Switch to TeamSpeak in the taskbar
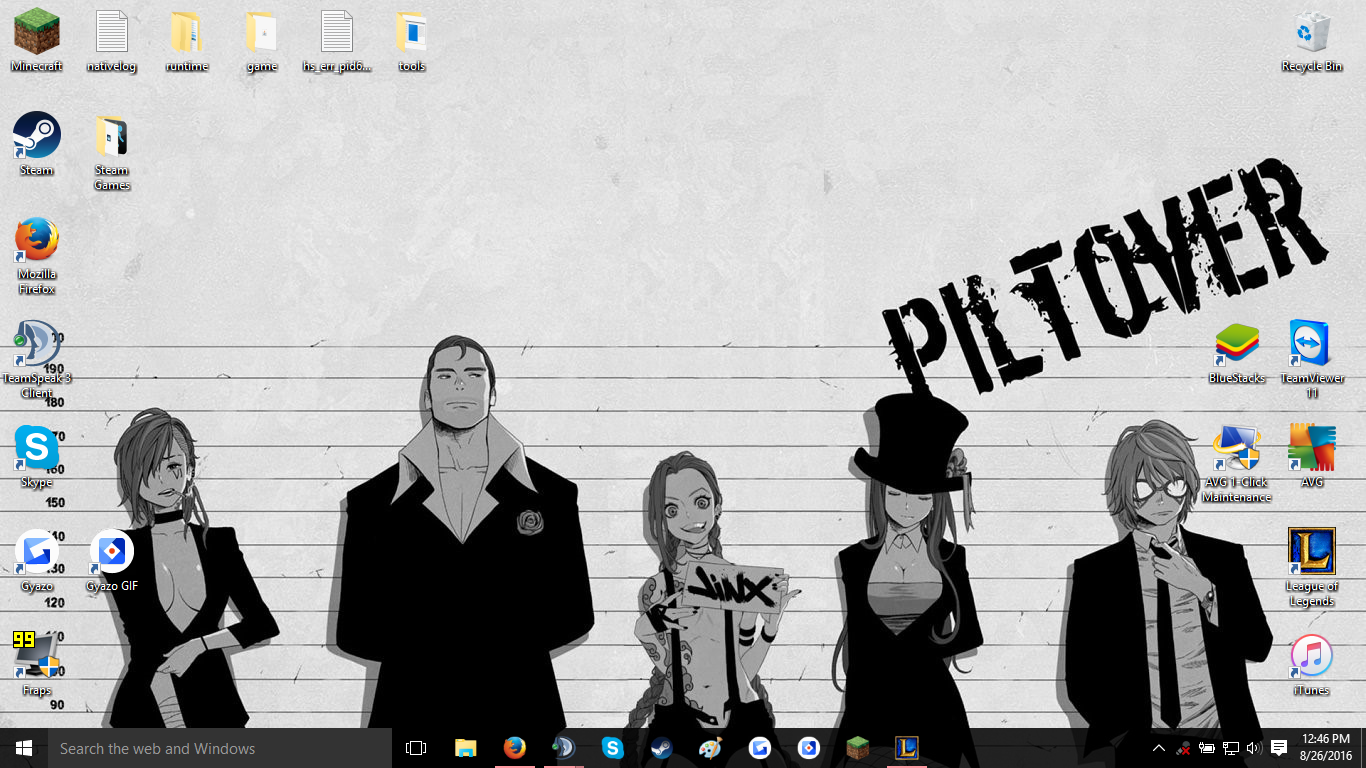The height and width of the screenshot is (768, 1366). click(x=564, y=748)
